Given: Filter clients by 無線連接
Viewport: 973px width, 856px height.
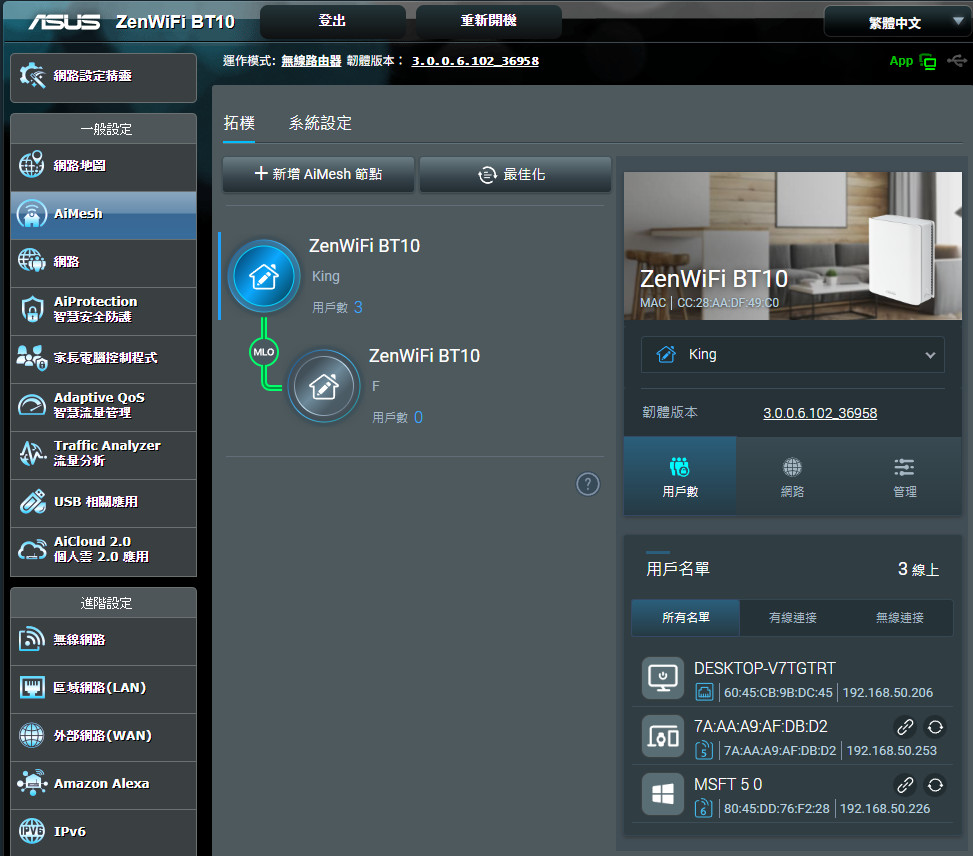Looking at the screenshot, I should click(x=899, y=618).
